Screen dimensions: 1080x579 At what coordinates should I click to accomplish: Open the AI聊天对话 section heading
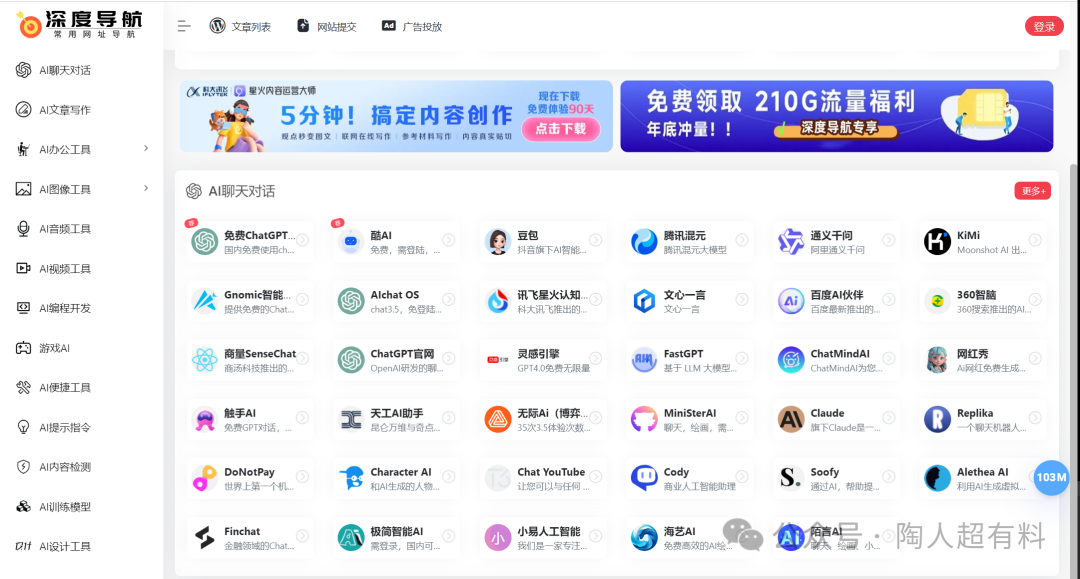(x=241, y=191)
